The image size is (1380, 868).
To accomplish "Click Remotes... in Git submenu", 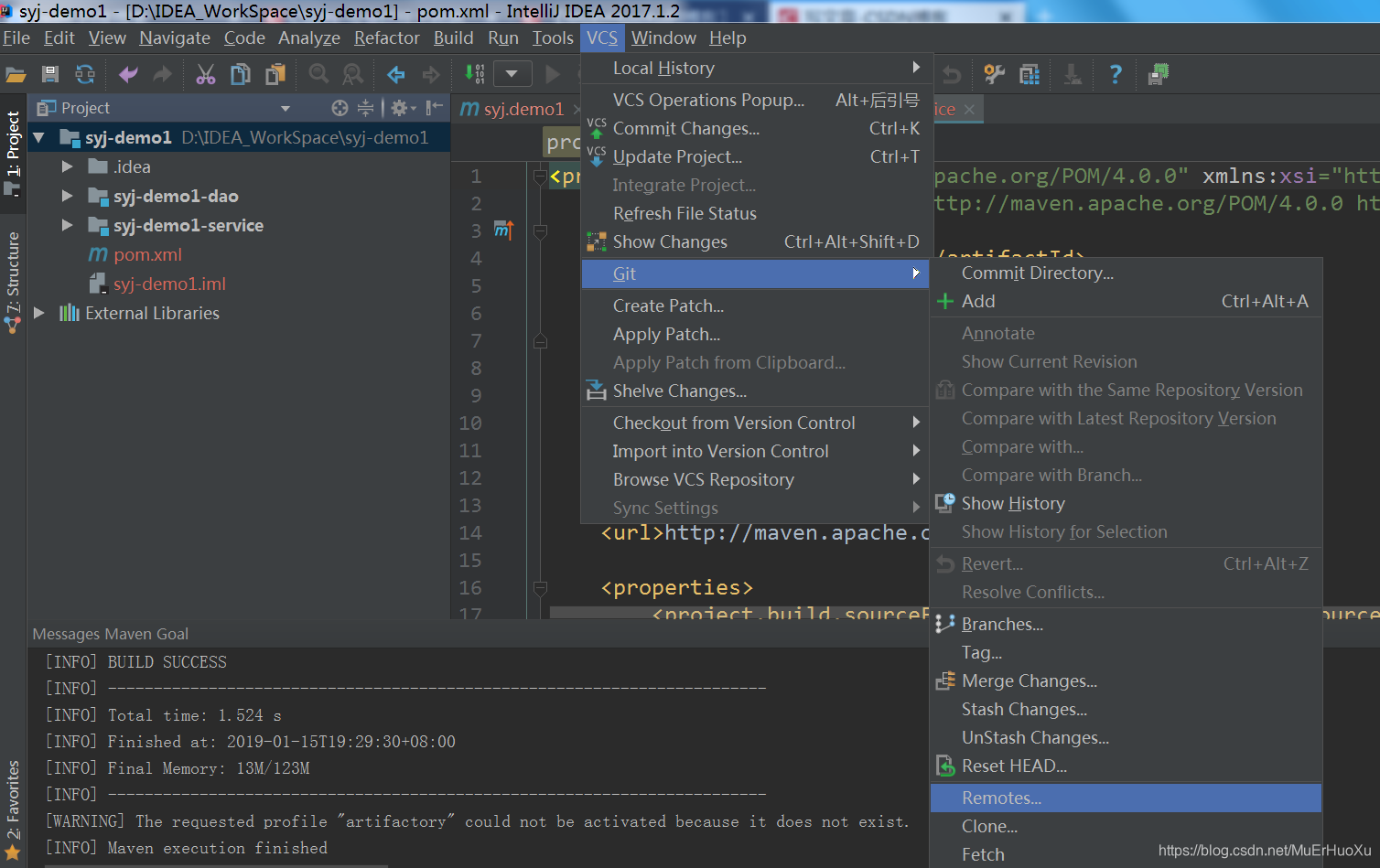I will coord(1126,798).
